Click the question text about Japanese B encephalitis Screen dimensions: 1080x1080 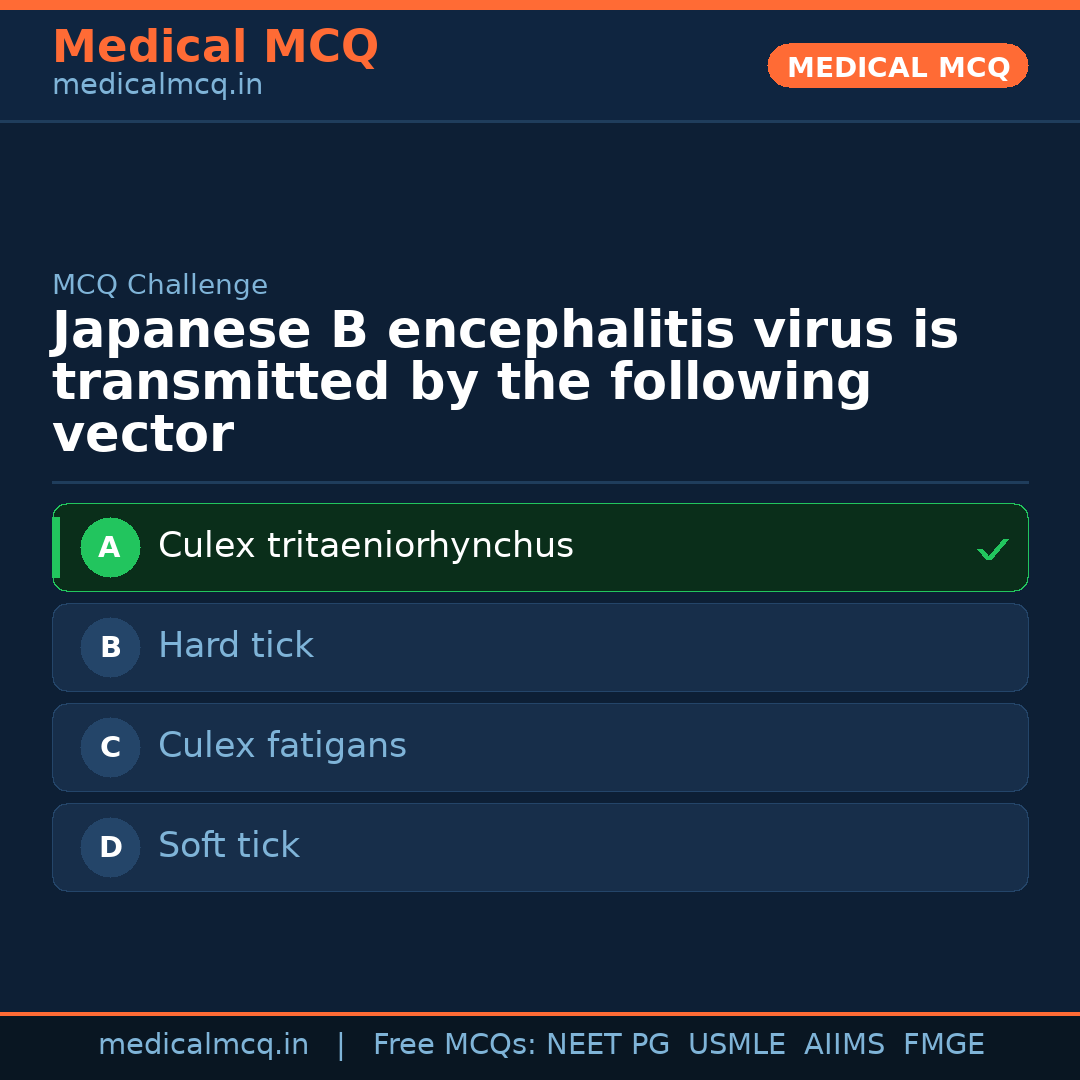(505, 380)
